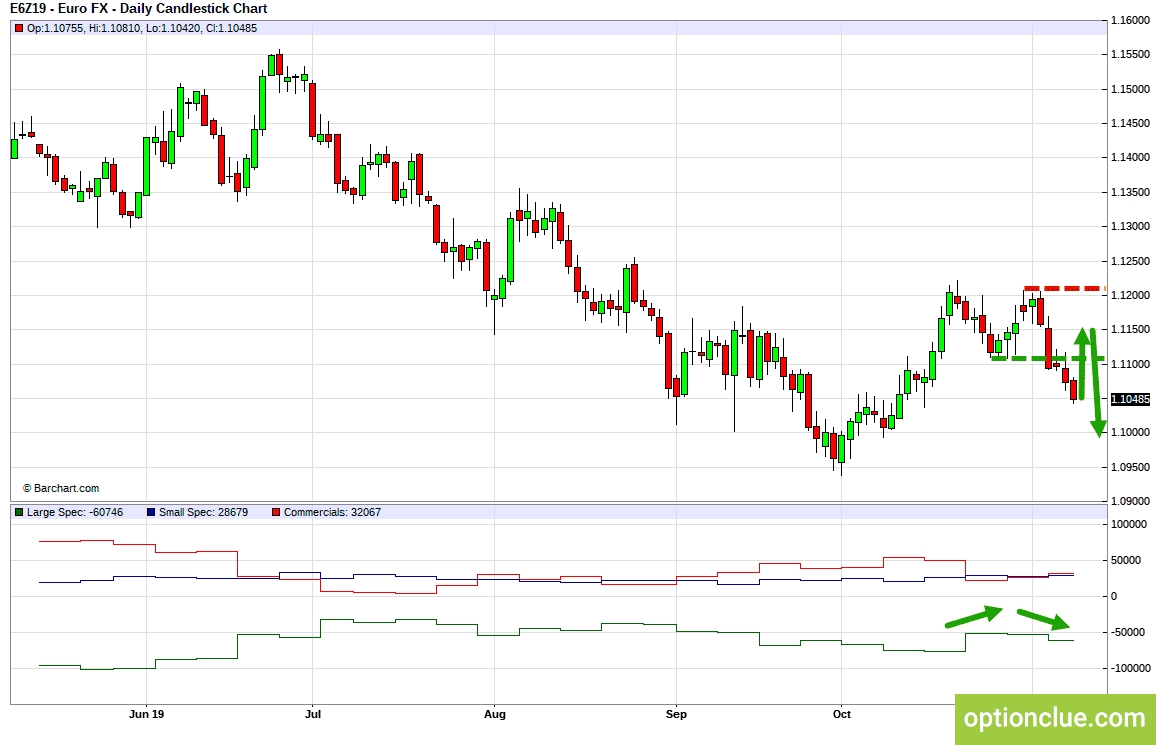Screen dimensions: 1156x745
Task: Click the green upward breakout arrow annotation
Action: [1083, 345]
